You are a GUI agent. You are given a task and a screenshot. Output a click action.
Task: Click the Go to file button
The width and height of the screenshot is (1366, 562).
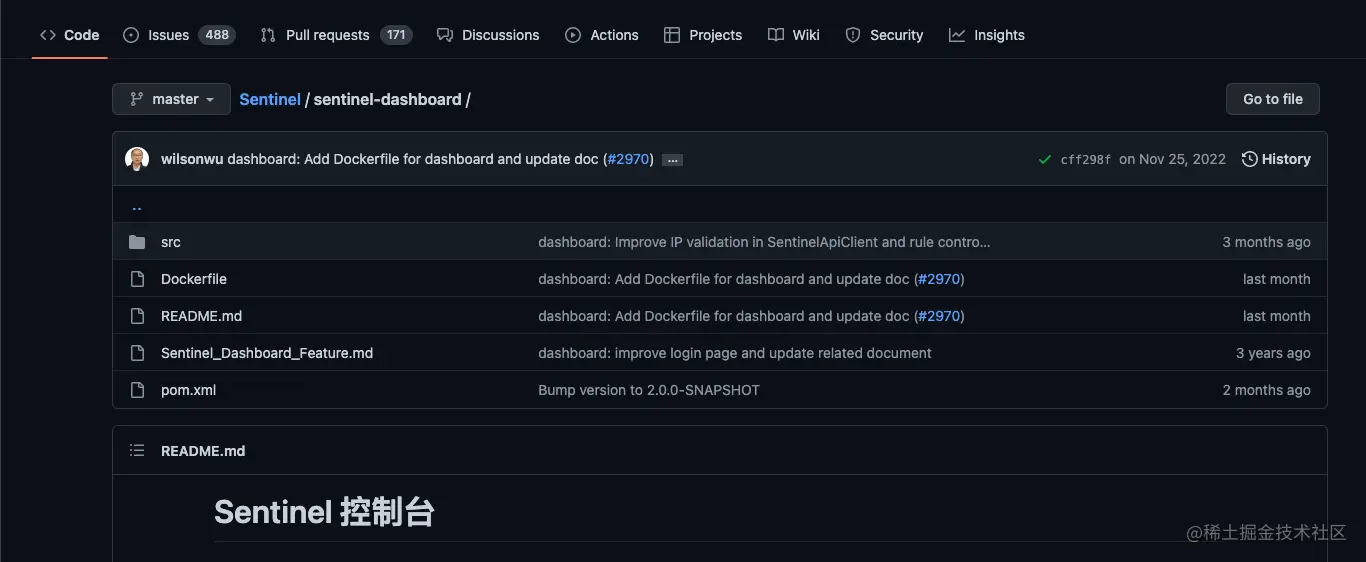1273,99
